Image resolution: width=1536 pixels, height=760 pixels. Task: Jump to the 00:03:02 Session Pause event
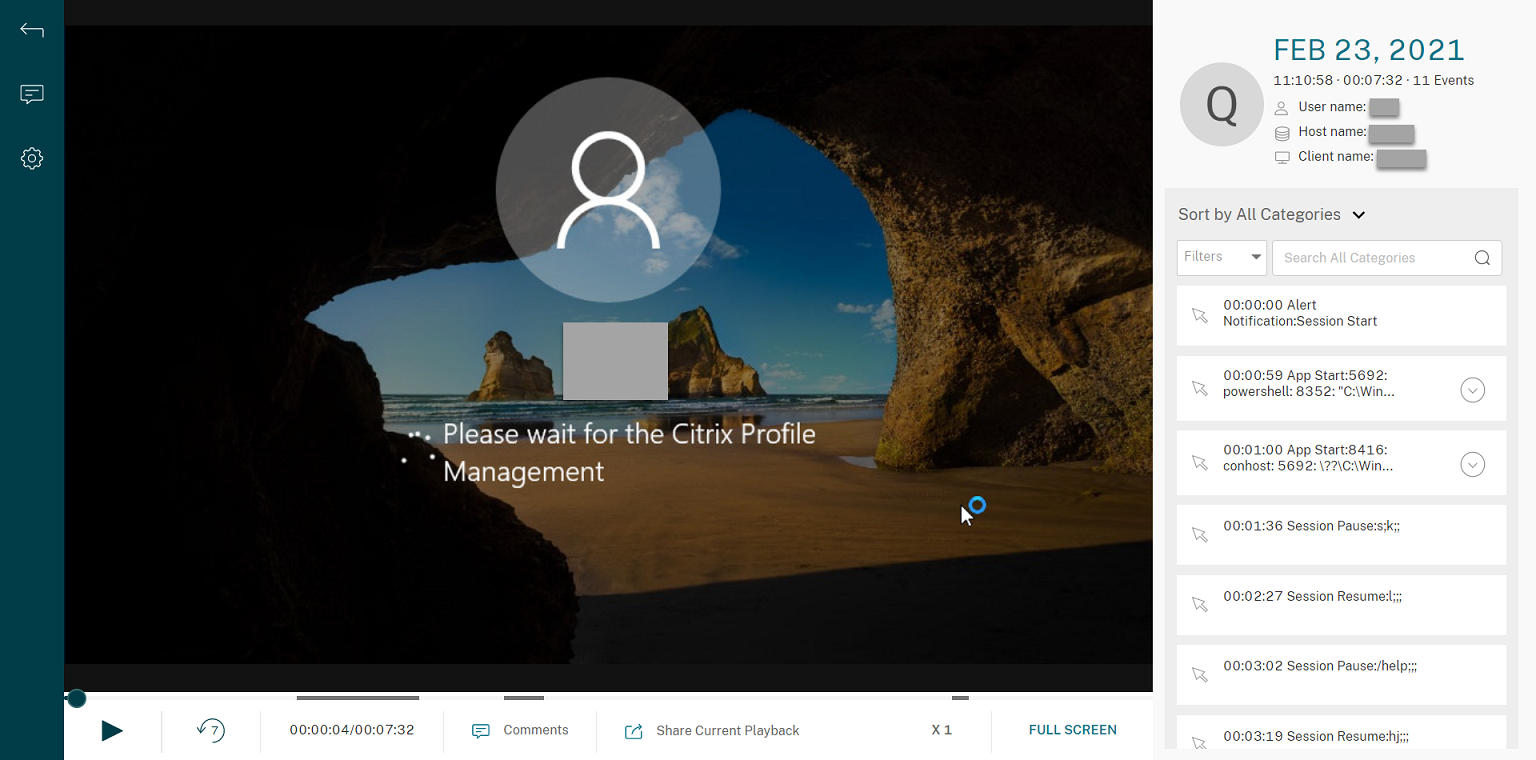tap(1340, 674)
